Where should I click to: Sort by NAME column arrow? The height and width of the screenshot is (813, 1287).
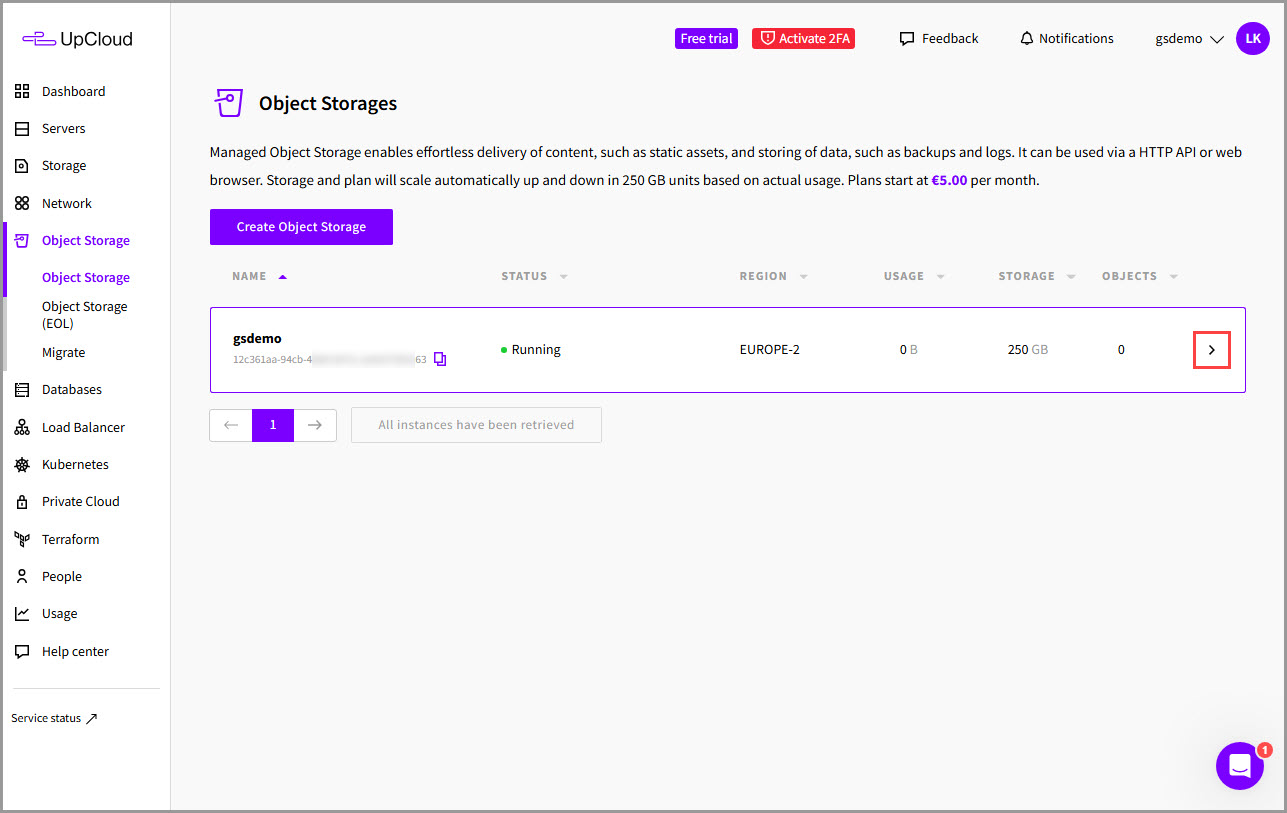(x=282, y=276)
